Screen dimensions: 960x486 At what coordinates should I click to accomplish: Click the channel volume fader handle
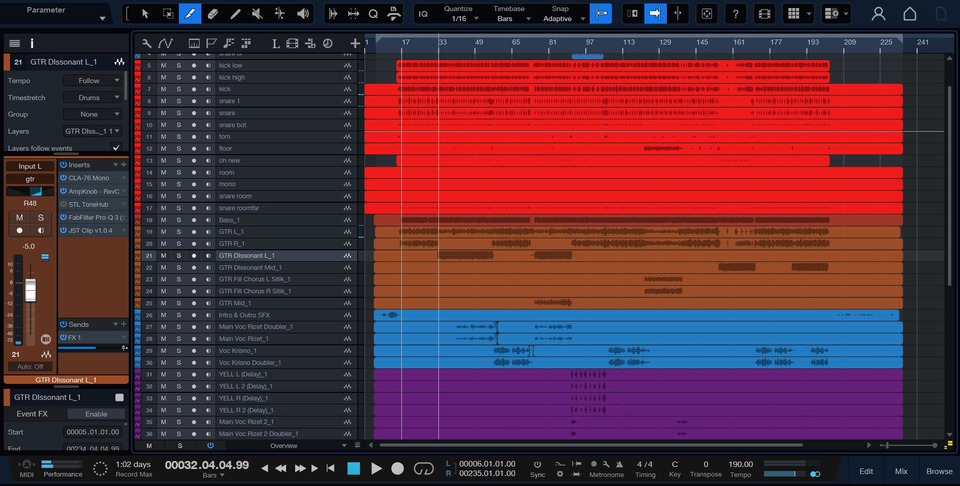pos(31,290)
